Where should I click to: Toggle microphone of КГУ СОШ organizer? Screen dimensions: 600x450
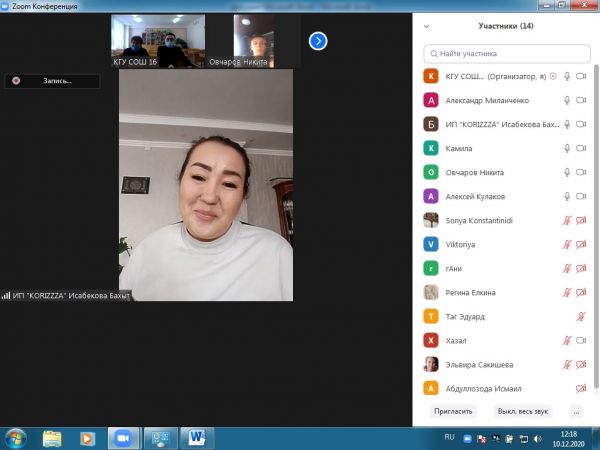point(567,76)
